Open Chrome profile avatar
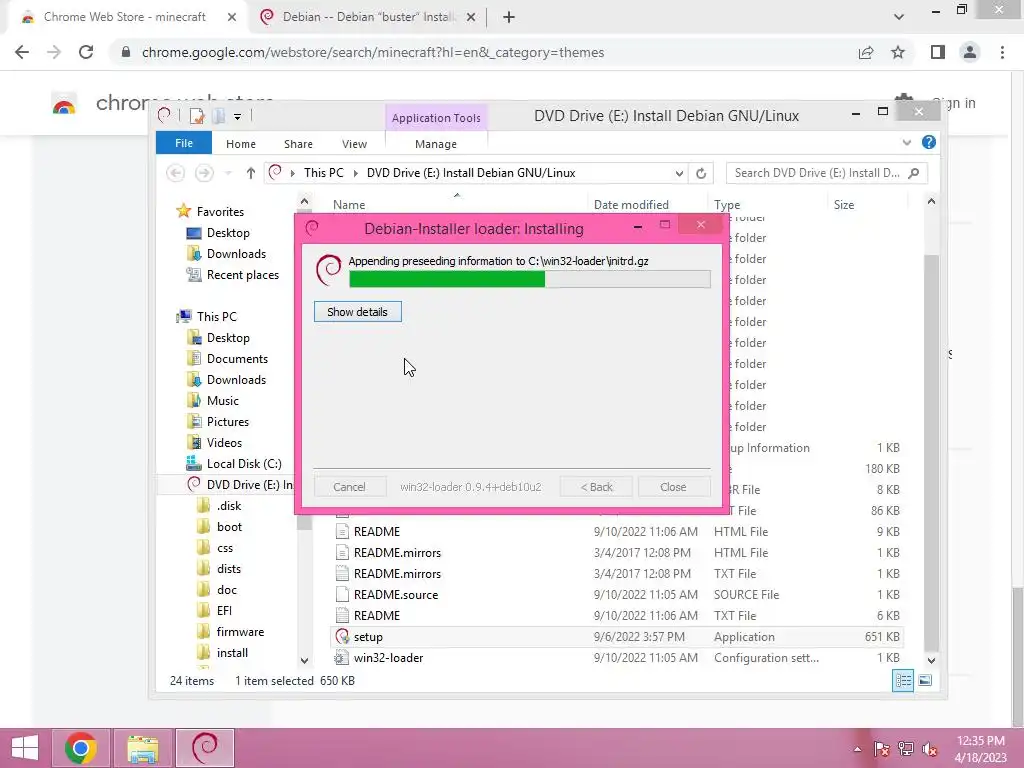The image size is (1024, 768). pos(970,52)
